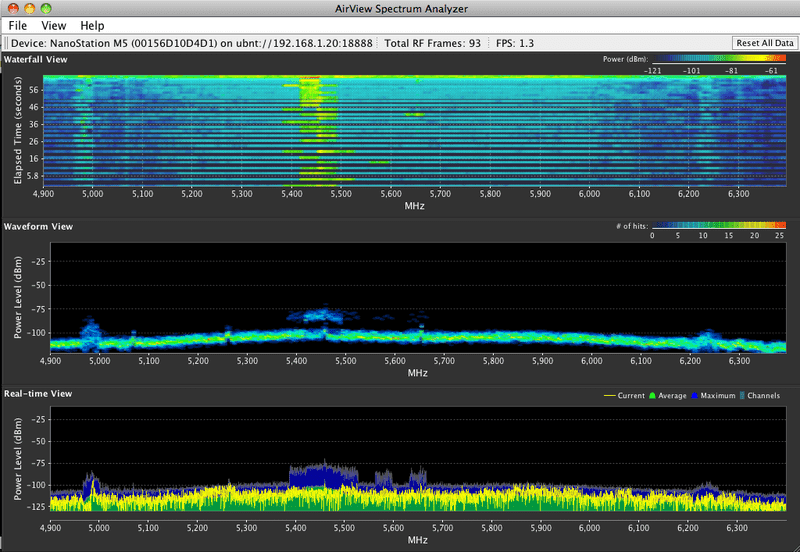Click the yellow minimize button in the title bar

tap(29, 8)
